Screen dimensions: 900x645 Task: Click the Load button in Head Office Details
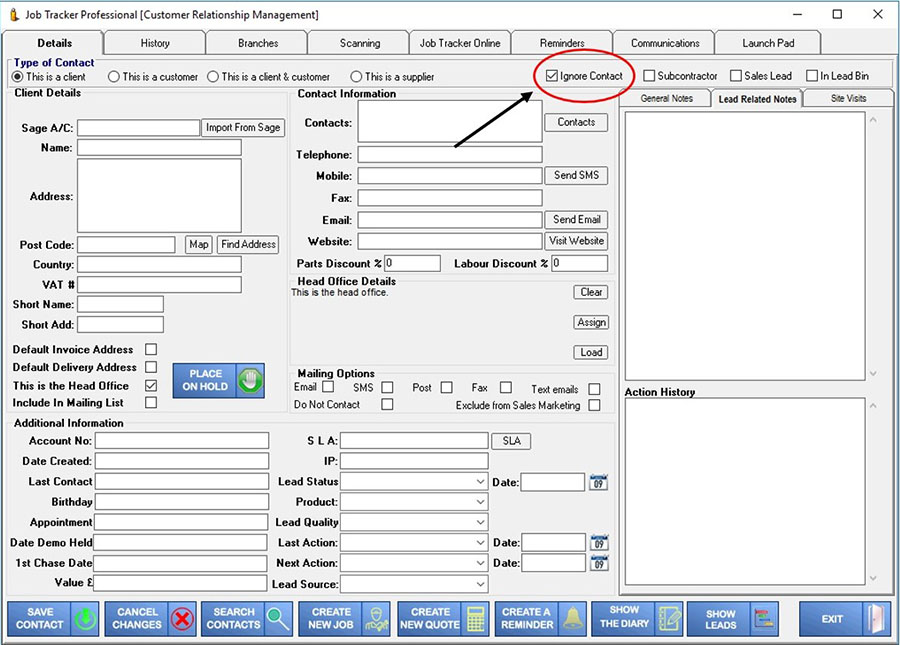tap(591, 352)
